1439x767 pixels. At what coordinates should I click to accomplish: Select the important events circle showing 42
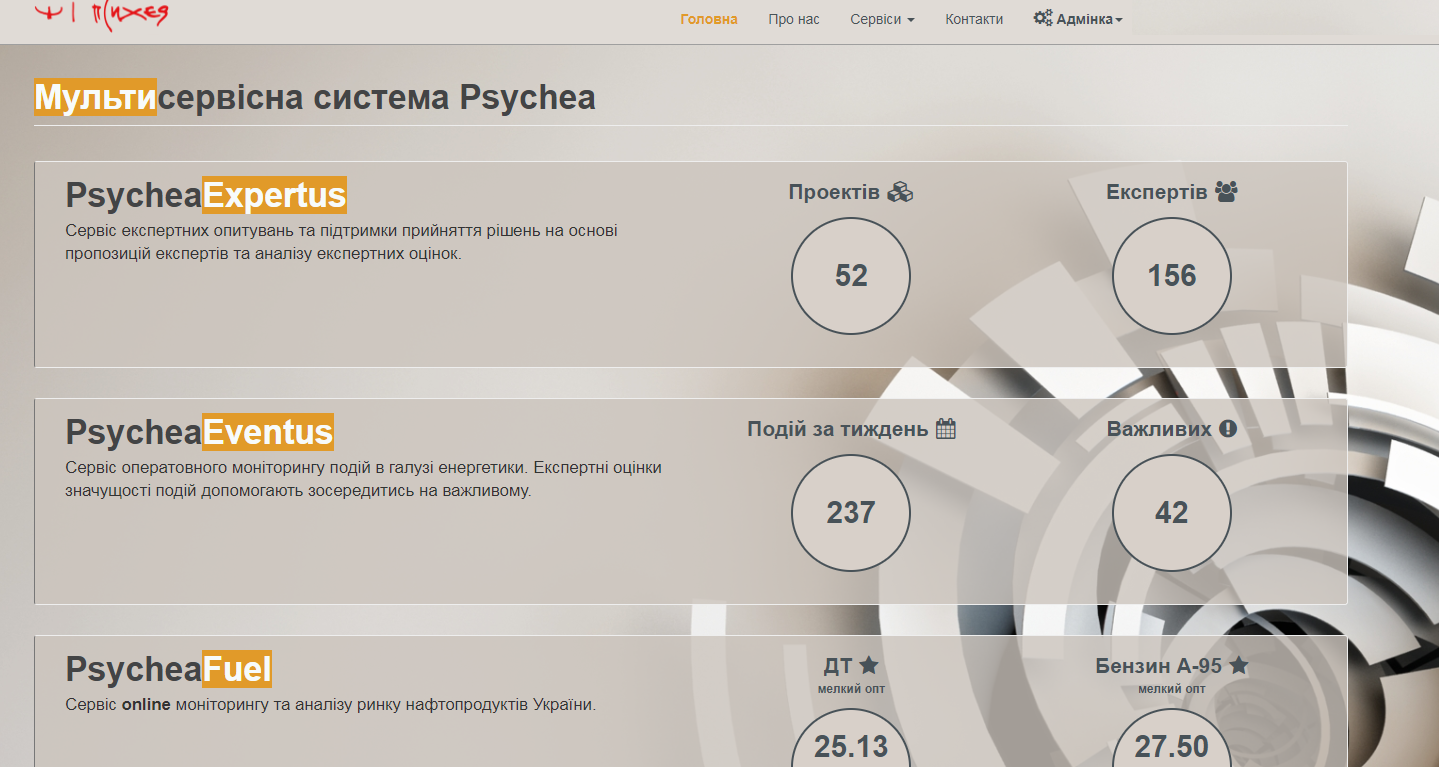(1171, 513)
